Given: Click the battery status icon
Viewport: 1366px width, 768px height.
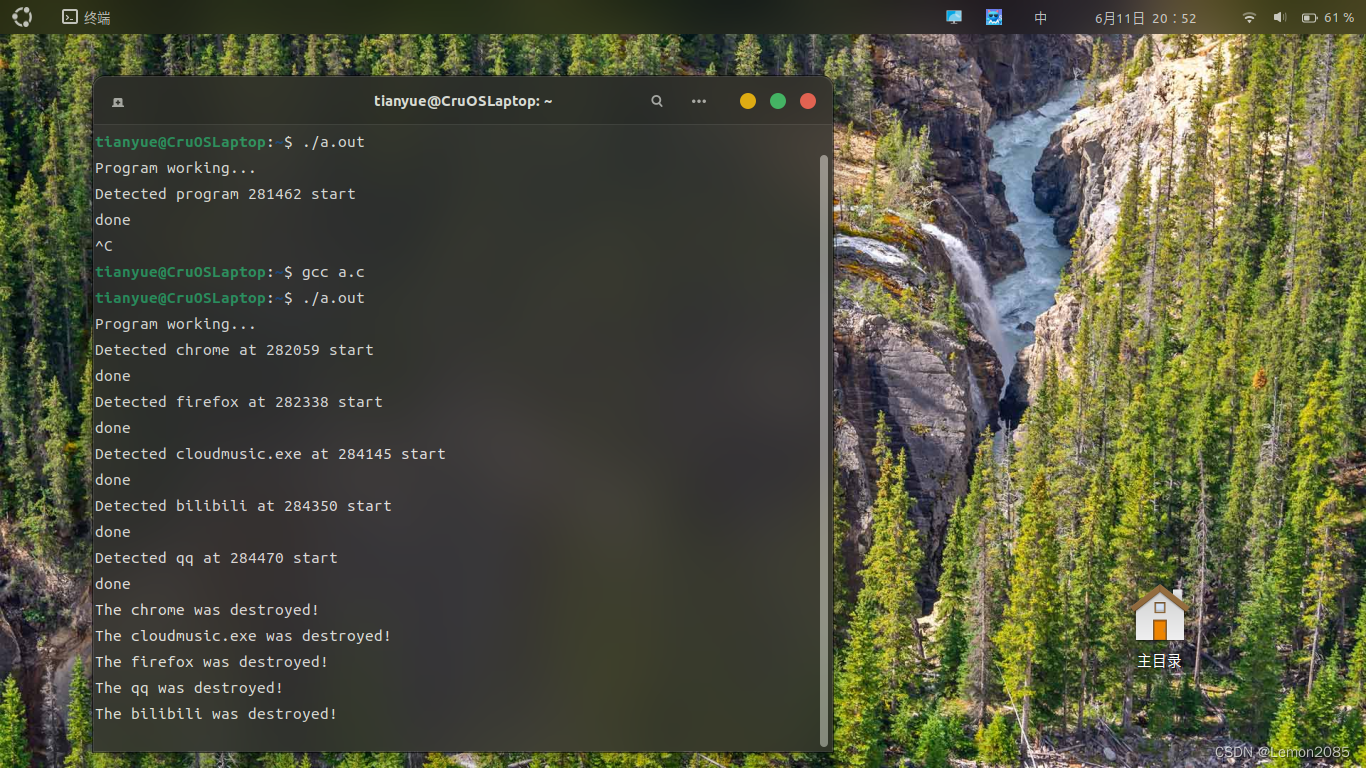Looking at the screenshot, I should pos(1309,17).
